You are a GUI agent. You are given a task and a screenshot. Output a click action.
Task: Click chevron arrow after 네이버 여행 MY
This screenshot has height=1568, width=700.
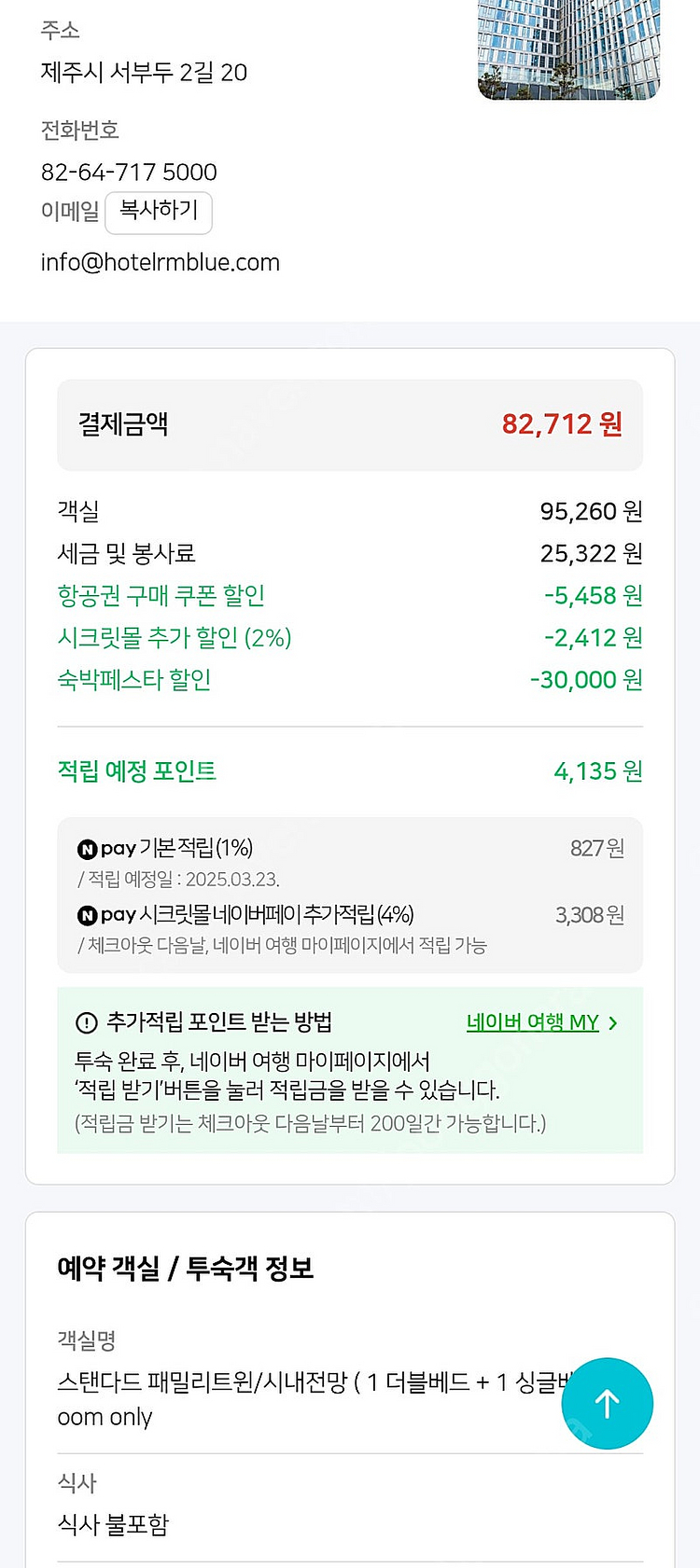[613, 1023]
